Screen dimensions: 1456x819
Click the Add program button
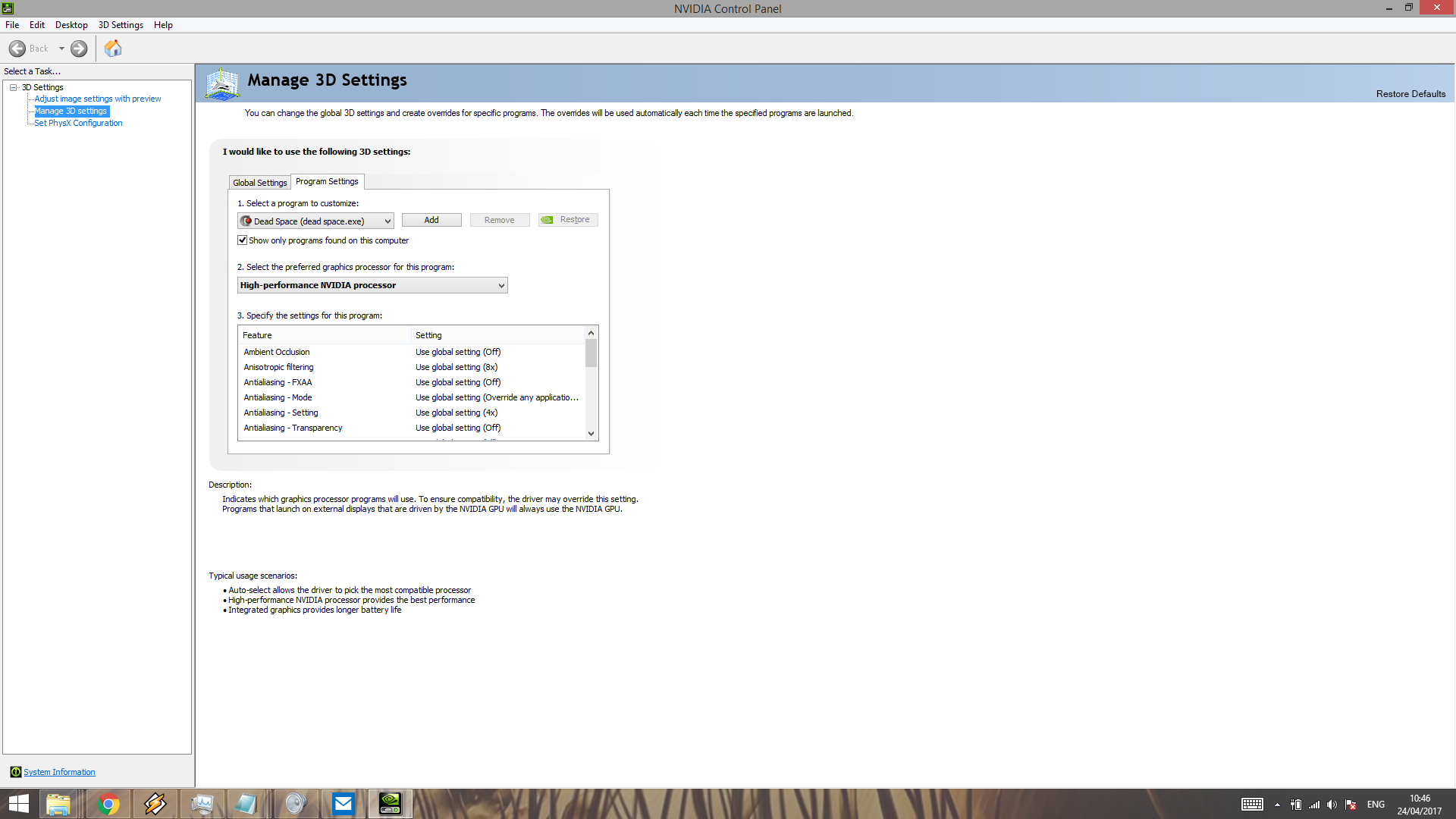coord(431,220)
